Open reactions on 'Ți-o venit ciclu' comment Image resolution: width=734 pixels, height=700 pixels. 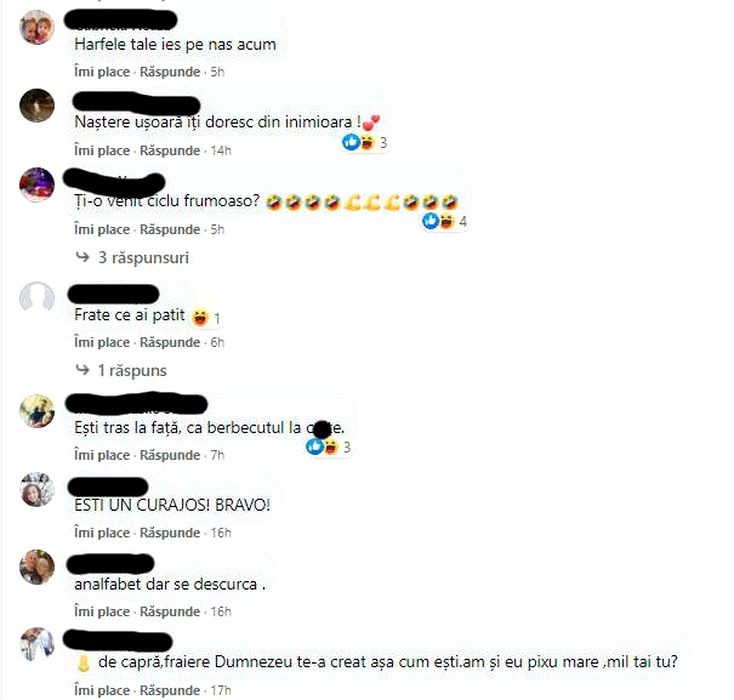coord(444,221)
